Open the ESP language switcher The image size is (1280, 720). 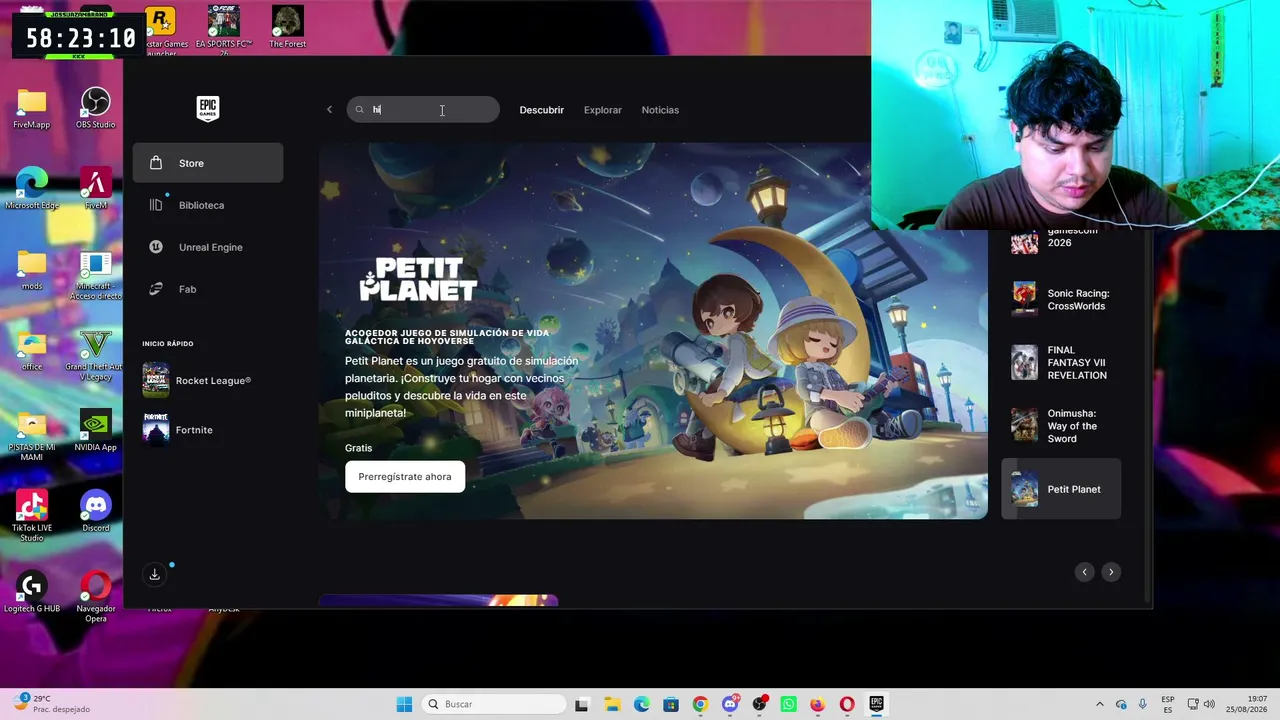pos(1168,704)
